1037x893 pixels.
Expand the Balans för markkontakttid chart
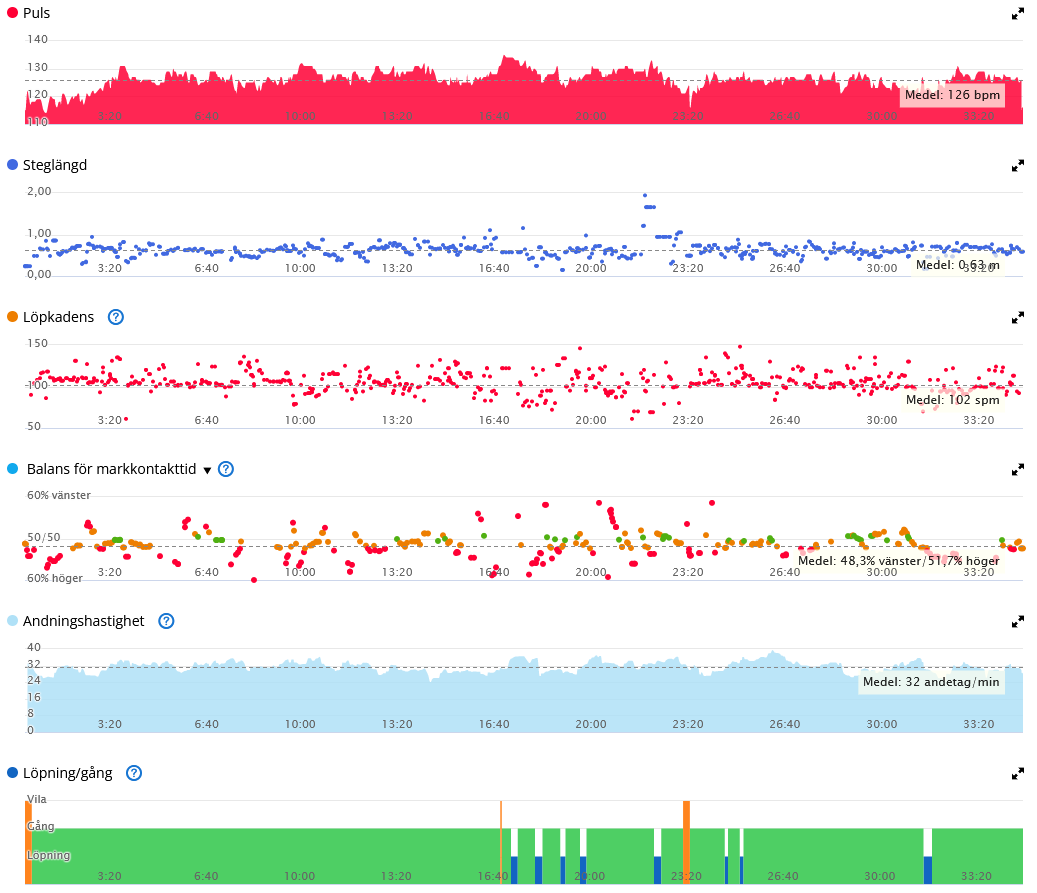(x=1018, y=470)
